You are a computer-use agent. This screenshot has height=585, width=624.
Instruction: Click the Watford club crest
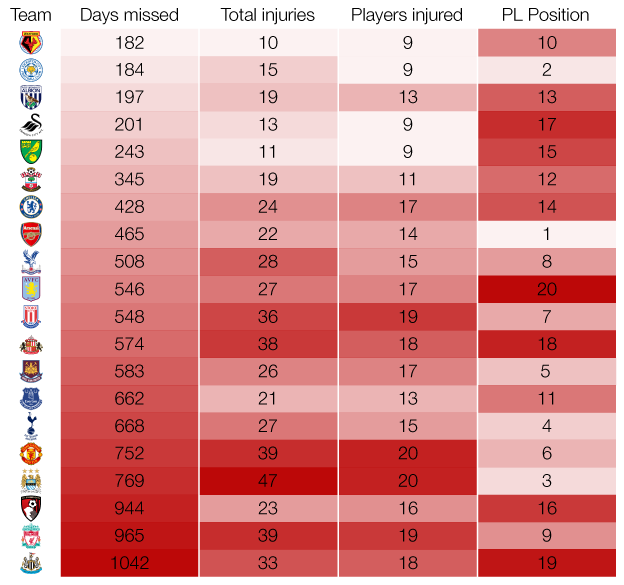(x=31, y=43)
